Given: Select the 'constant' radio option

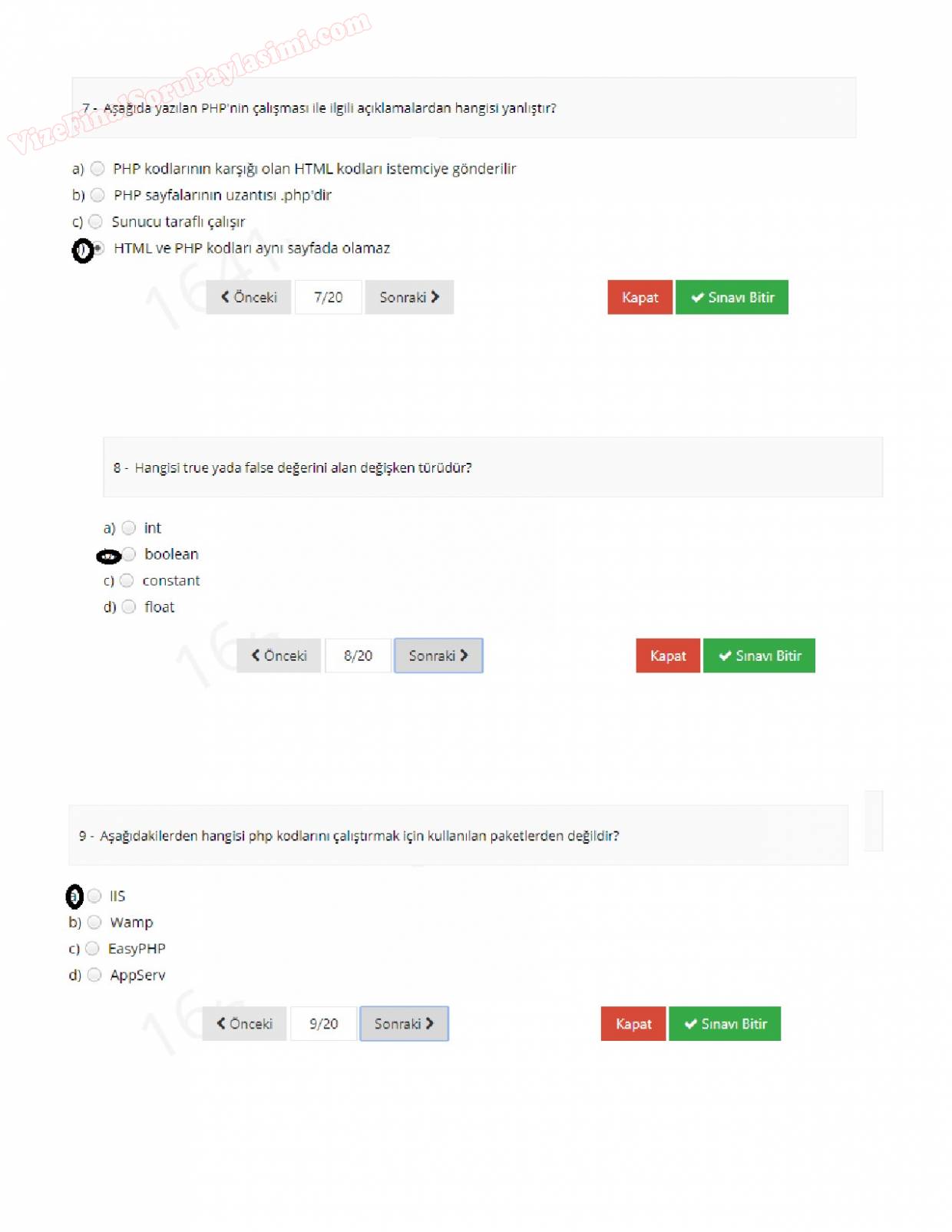Looking at the screenshot, I should (x=127, y=581).
